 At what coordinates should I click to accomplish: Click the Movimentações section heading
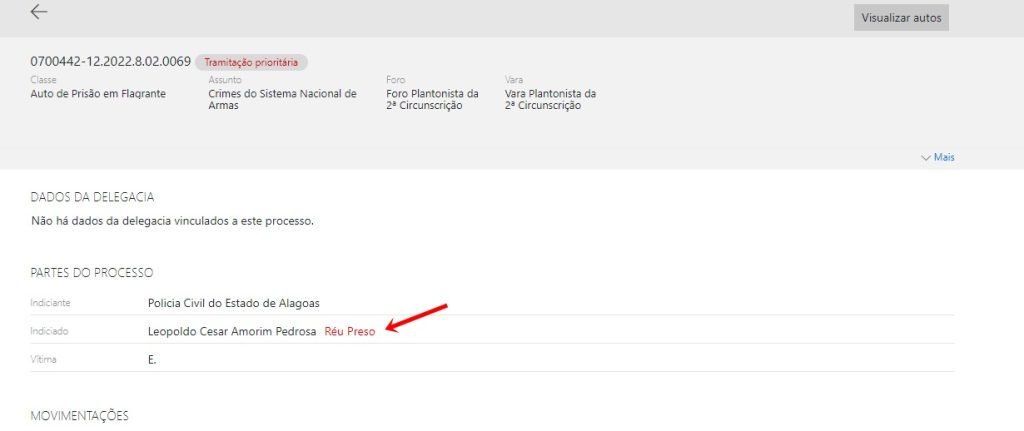point(80,415)
